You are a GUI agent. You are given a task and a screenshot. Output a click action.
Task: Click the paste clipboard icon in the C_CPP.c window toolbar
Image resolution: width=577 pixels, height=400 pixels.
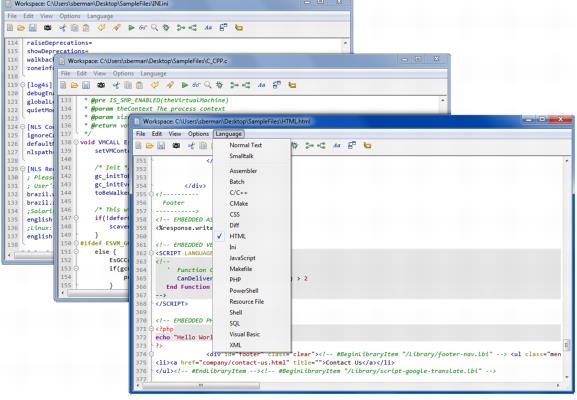click(139, 85)
